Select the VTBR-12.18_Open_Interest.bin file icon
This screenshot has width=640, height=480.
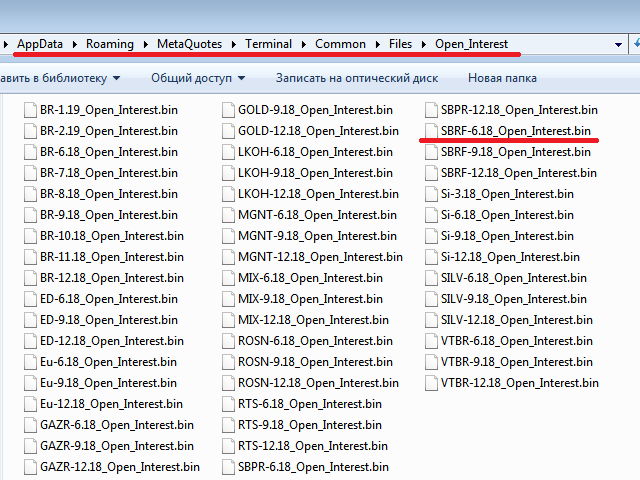[431, 383]
